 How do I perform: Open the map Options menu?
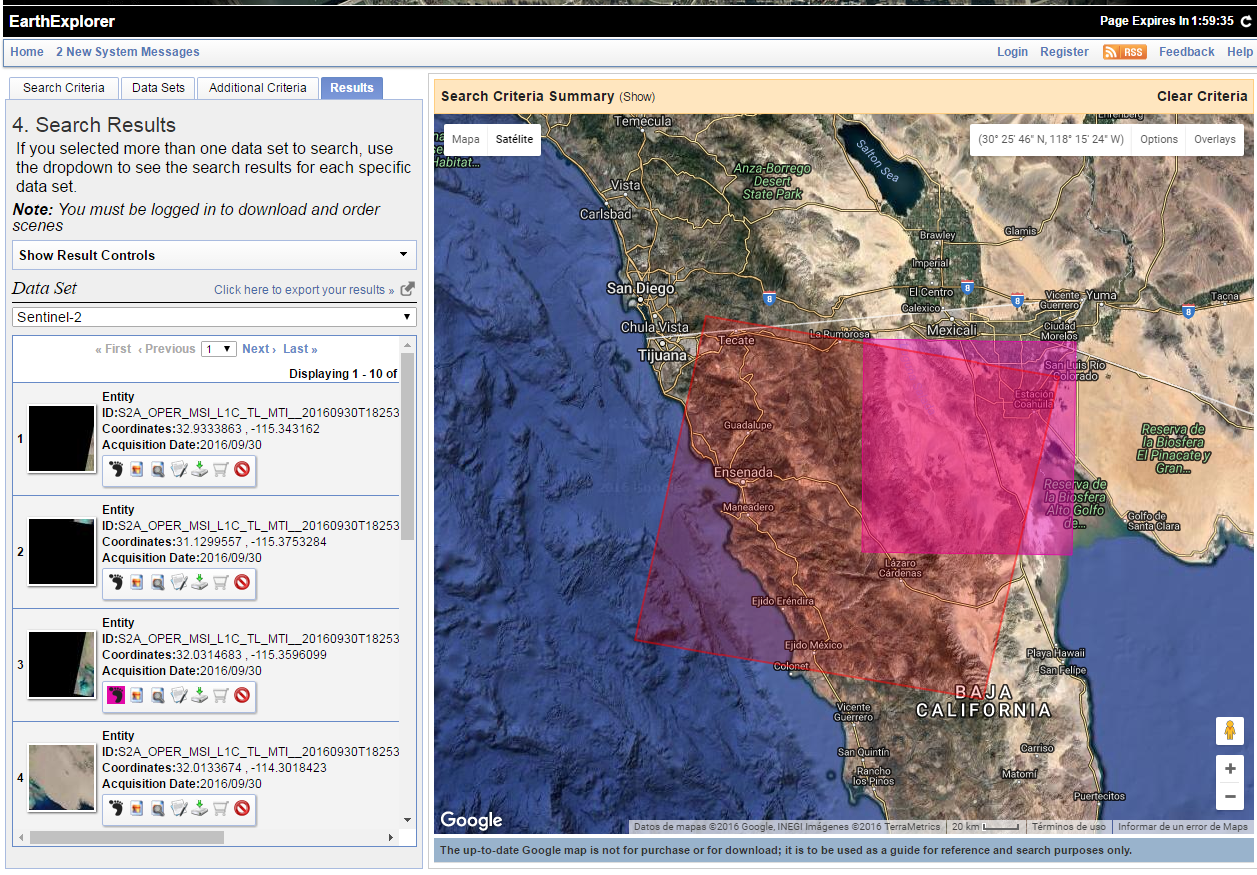tap(1159, 140)
